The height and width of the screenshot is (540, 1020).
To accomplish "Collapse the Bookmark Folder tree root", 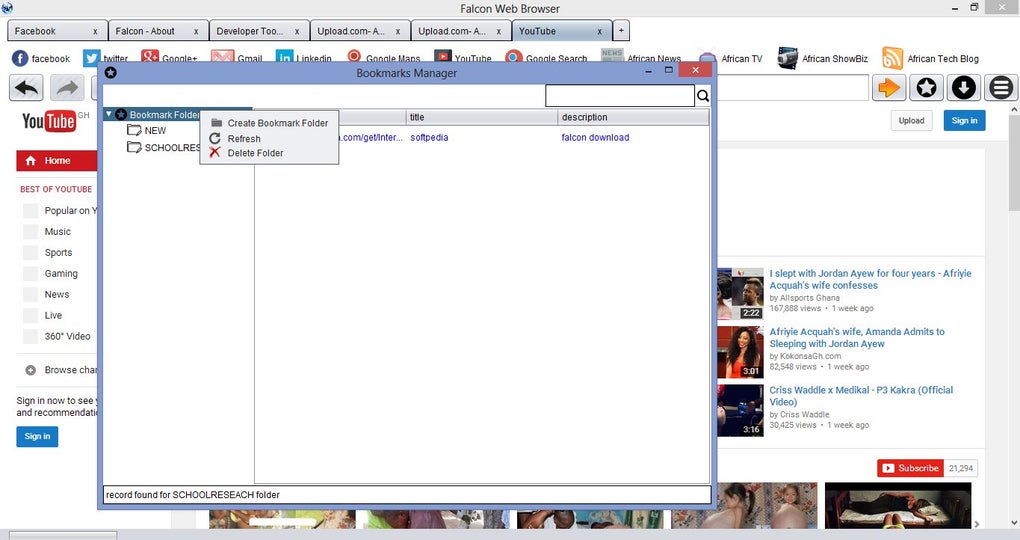I will [109, 114].
